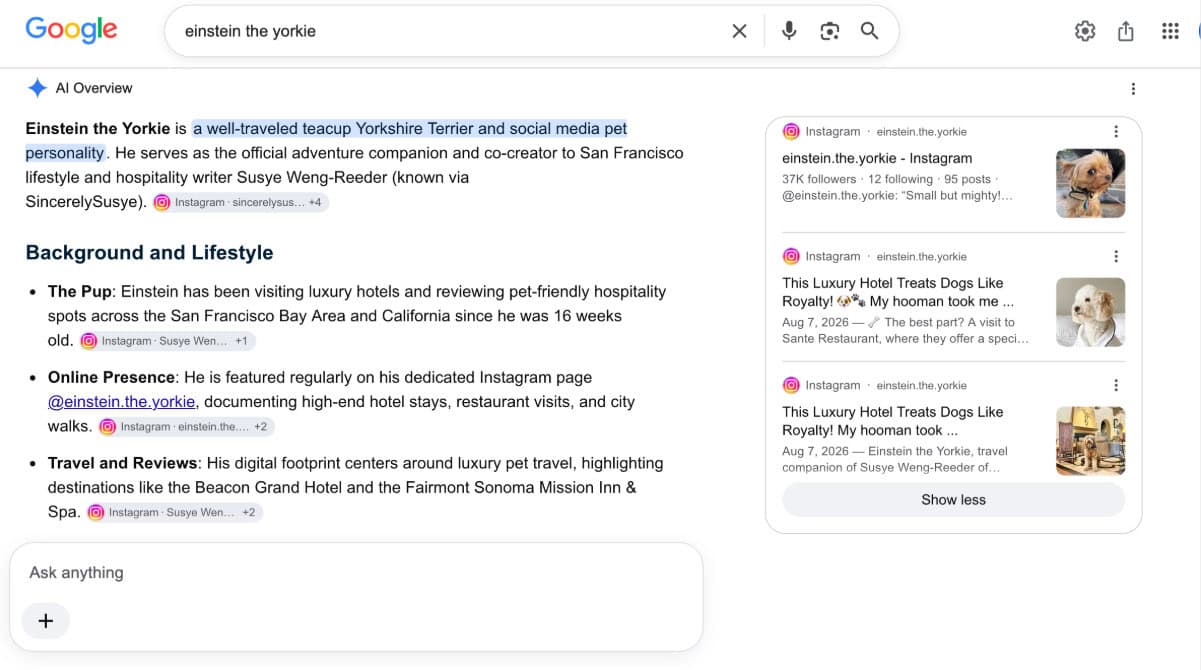Open einstein.the.yorkie - Instagram result title
Image resolution: width=1201 pixels, height=670 pixels.
click(x=877, y=158)
